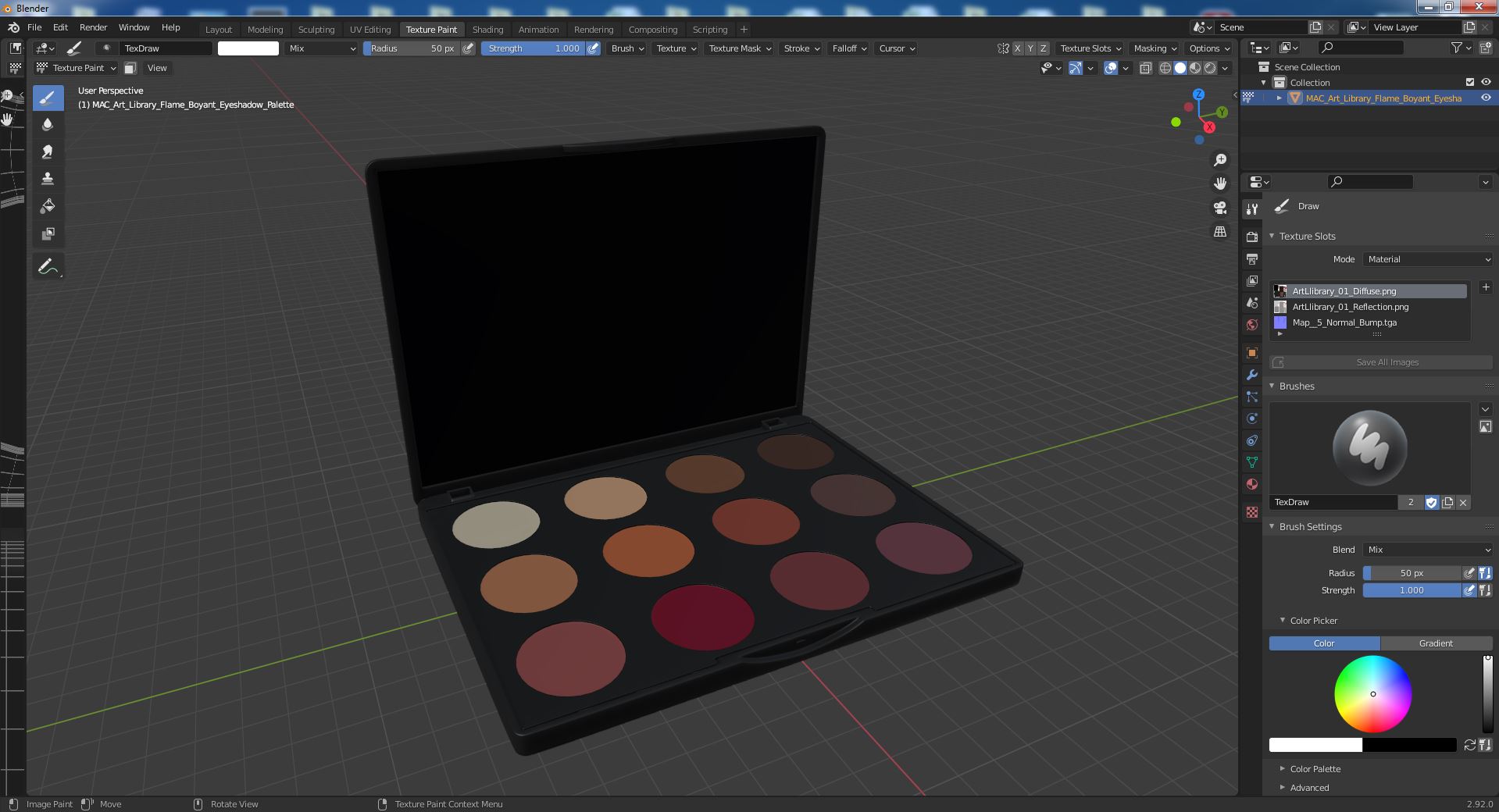Open the Brush header dropdown
Viewport: 1499px width, 812px height.
tap(627, 48)
